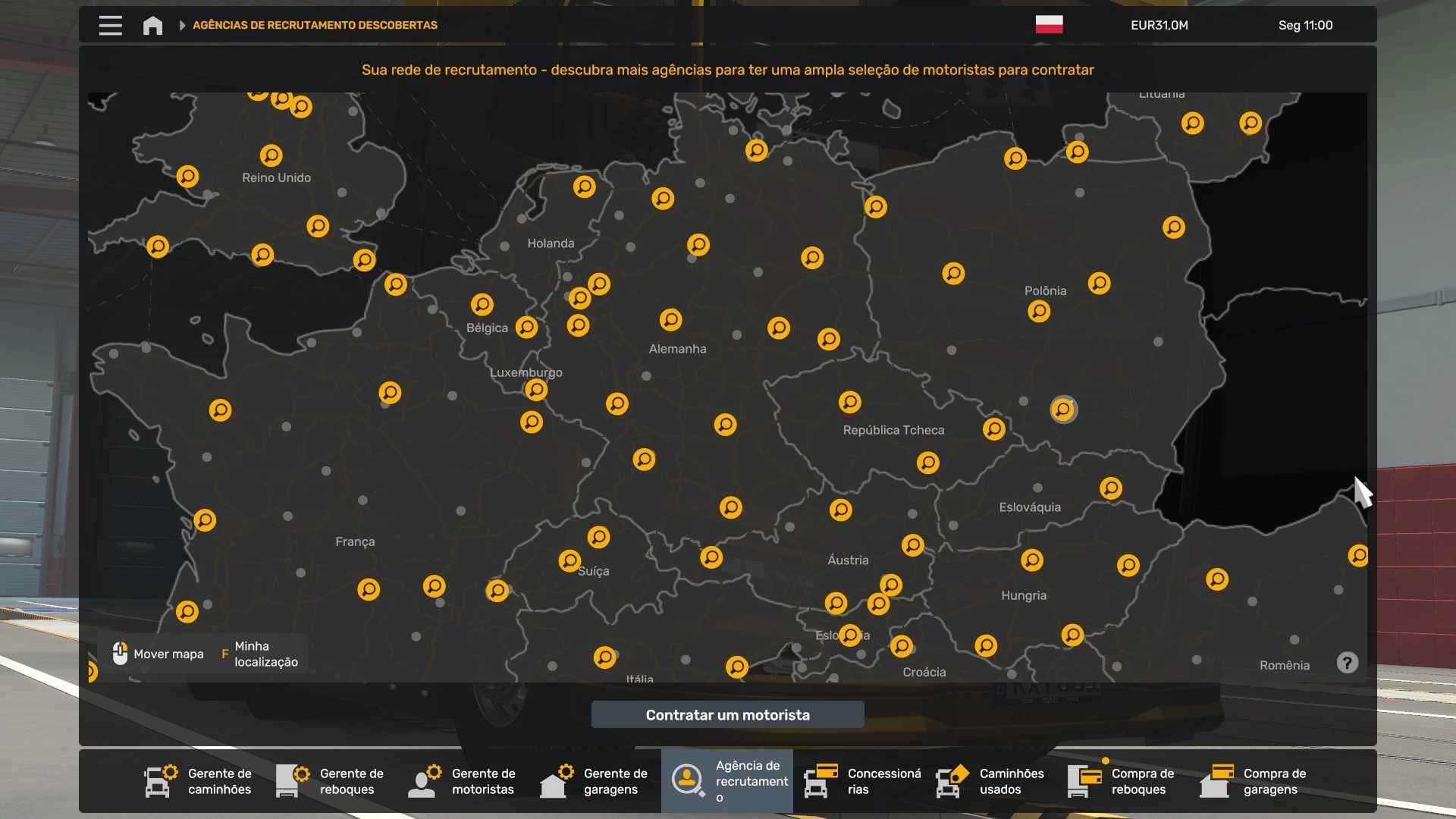Click agency marker left of Suíça label
This screenshot has width=1456, height=819.
(x=570, y=560)
